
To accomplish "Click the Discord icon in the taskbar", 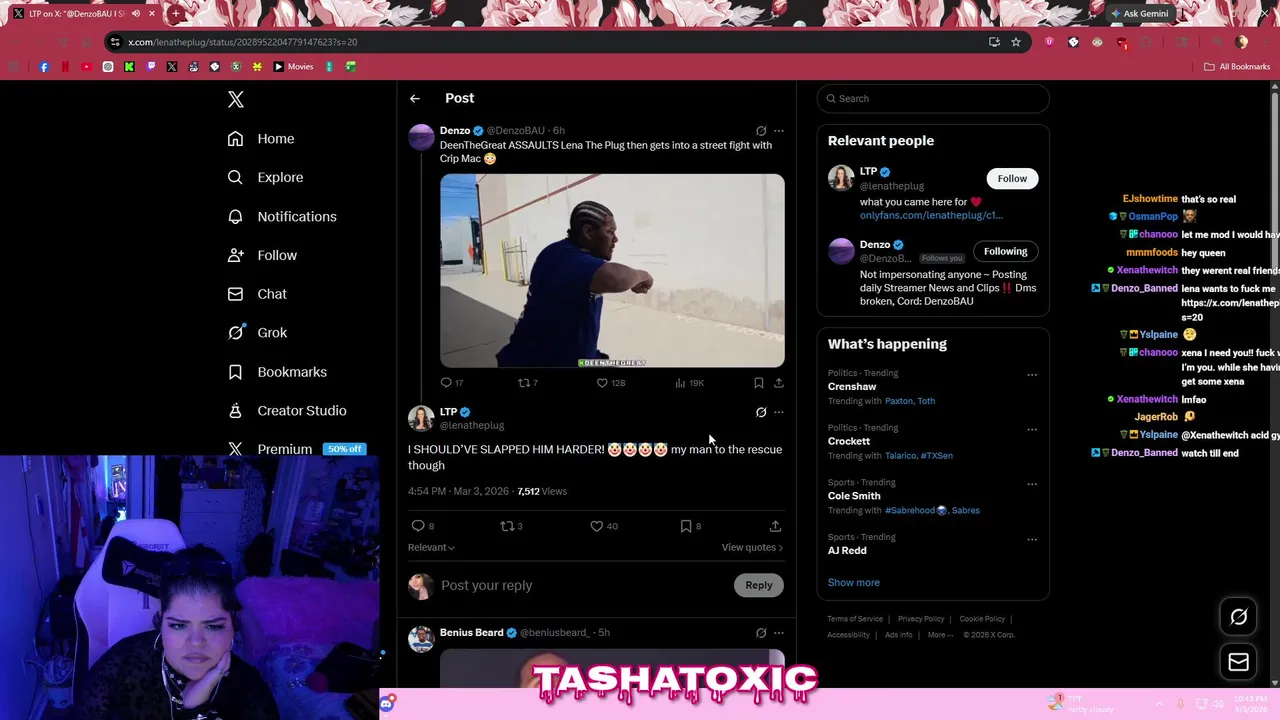I will point(387,704).
